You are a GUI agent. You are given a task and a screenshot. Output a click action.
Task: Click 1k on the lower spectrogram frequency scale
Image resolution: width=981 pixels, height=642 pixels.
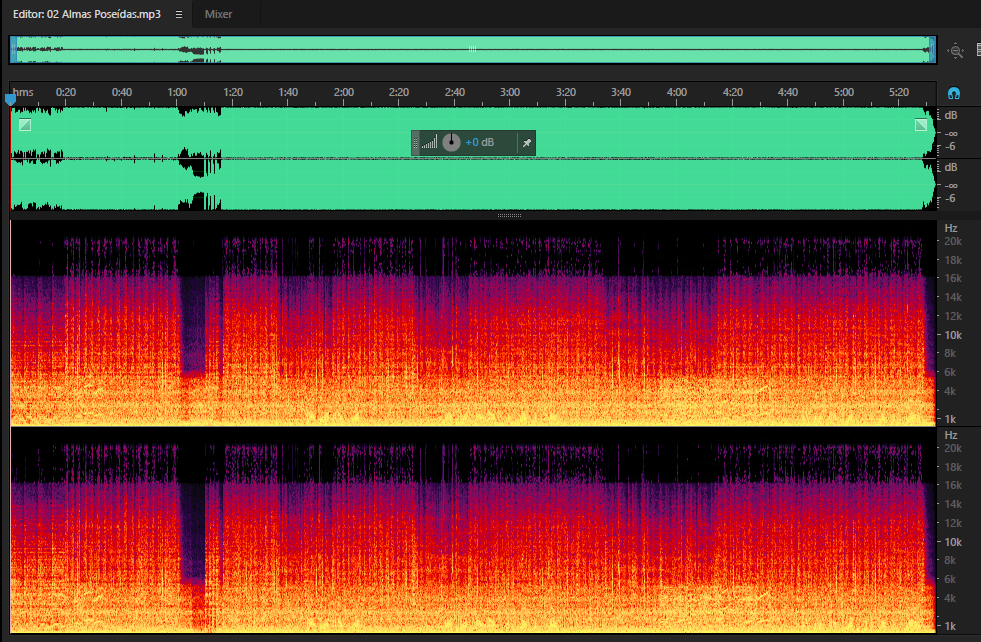coord(950,626)
